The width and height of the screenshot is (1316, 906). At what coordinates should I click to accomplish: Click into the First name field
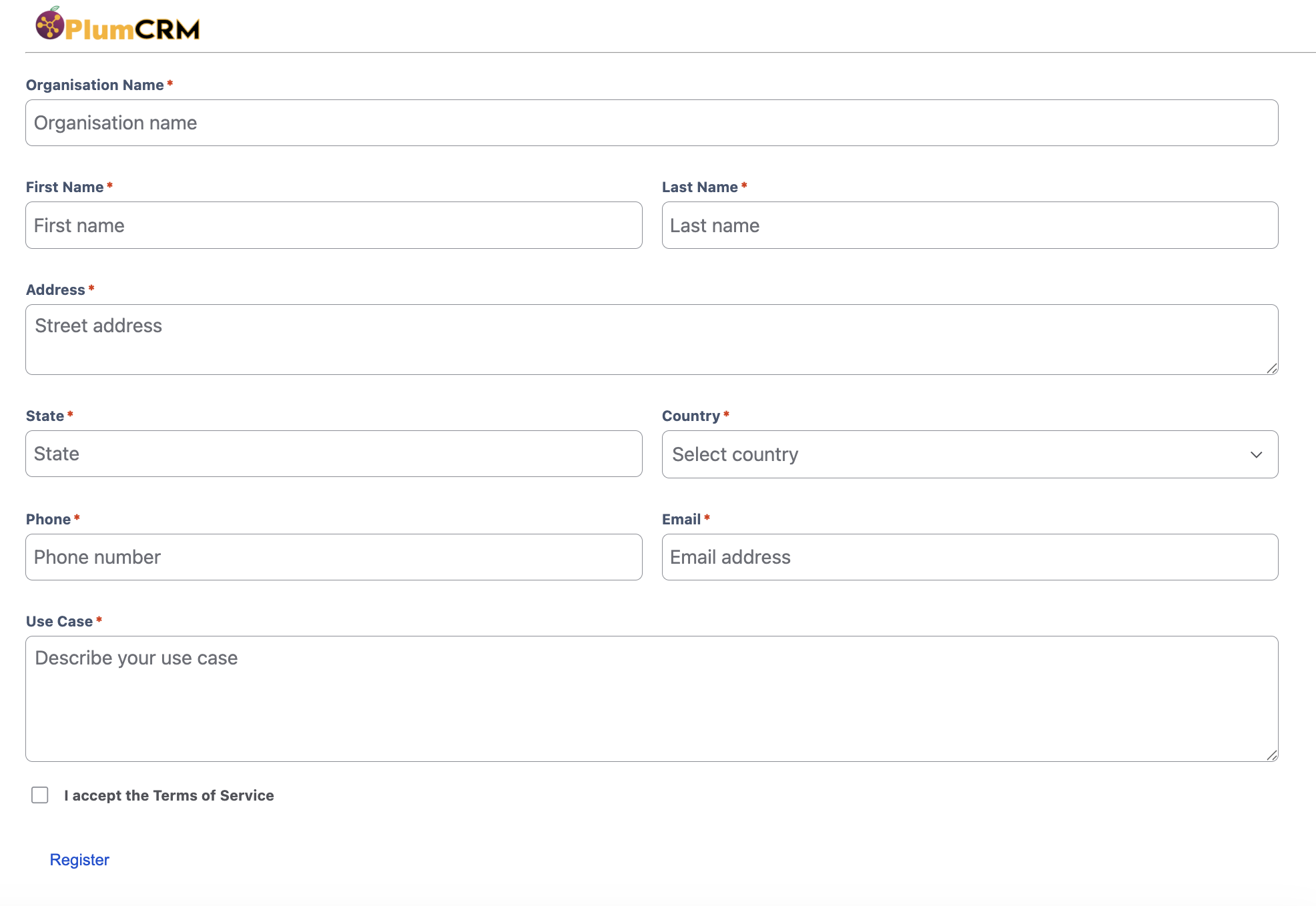[x=334, y=225]
